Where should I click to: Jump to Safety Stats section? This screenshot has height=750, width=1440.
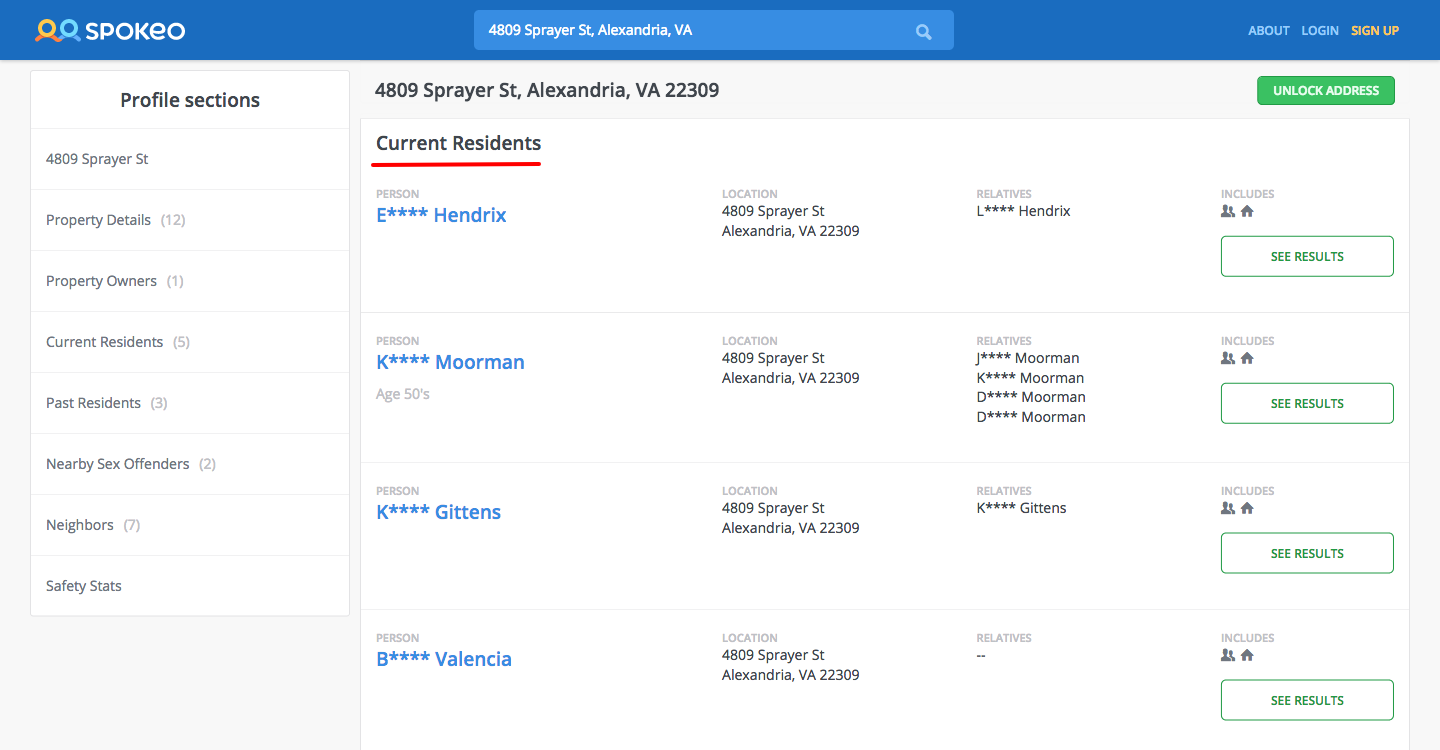coord(190,586)
